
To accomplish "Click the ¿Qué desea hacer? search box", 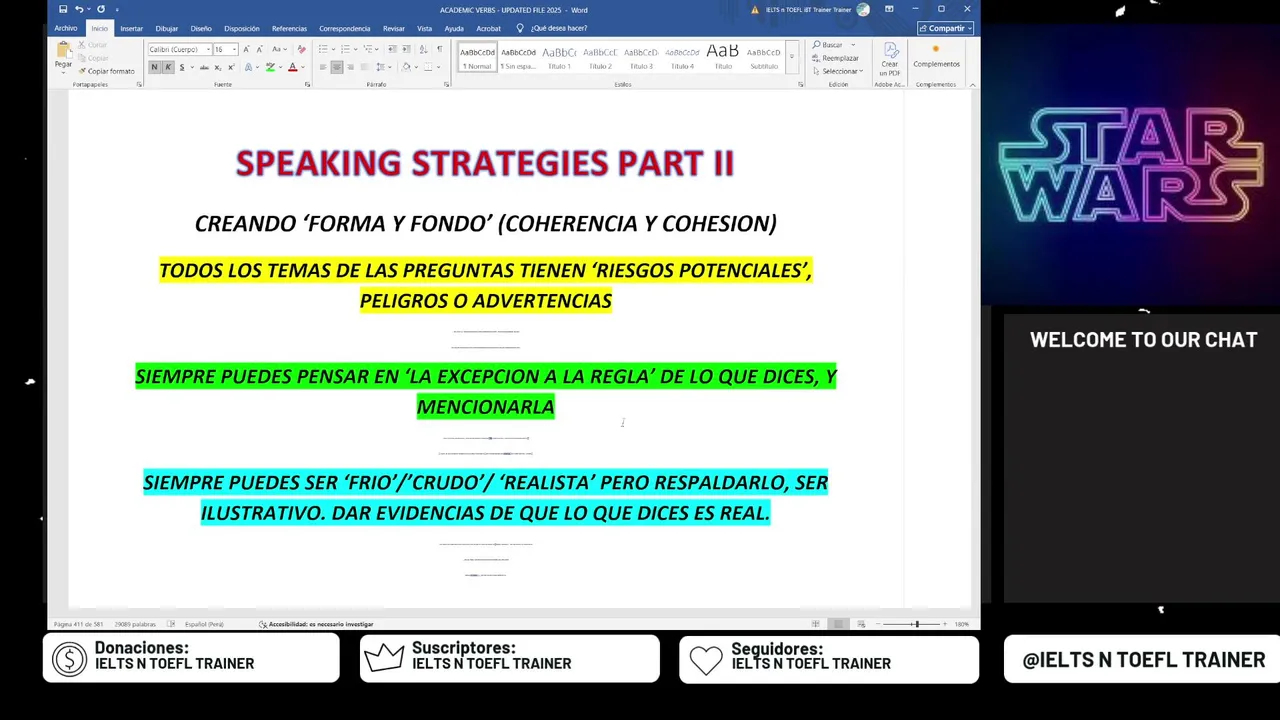I will (x=553, y=28).
